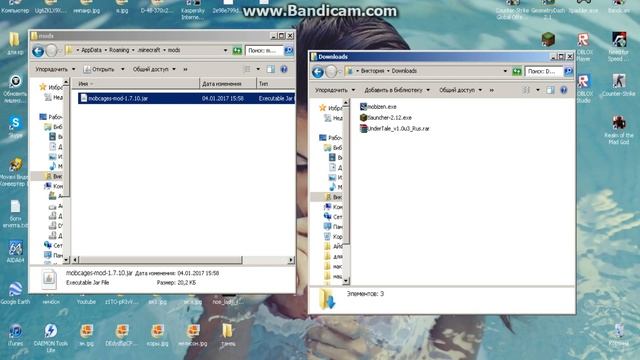The image size is (640, 360).
Task: Open Компьютер desktop icon
Action: click(15, 7)
